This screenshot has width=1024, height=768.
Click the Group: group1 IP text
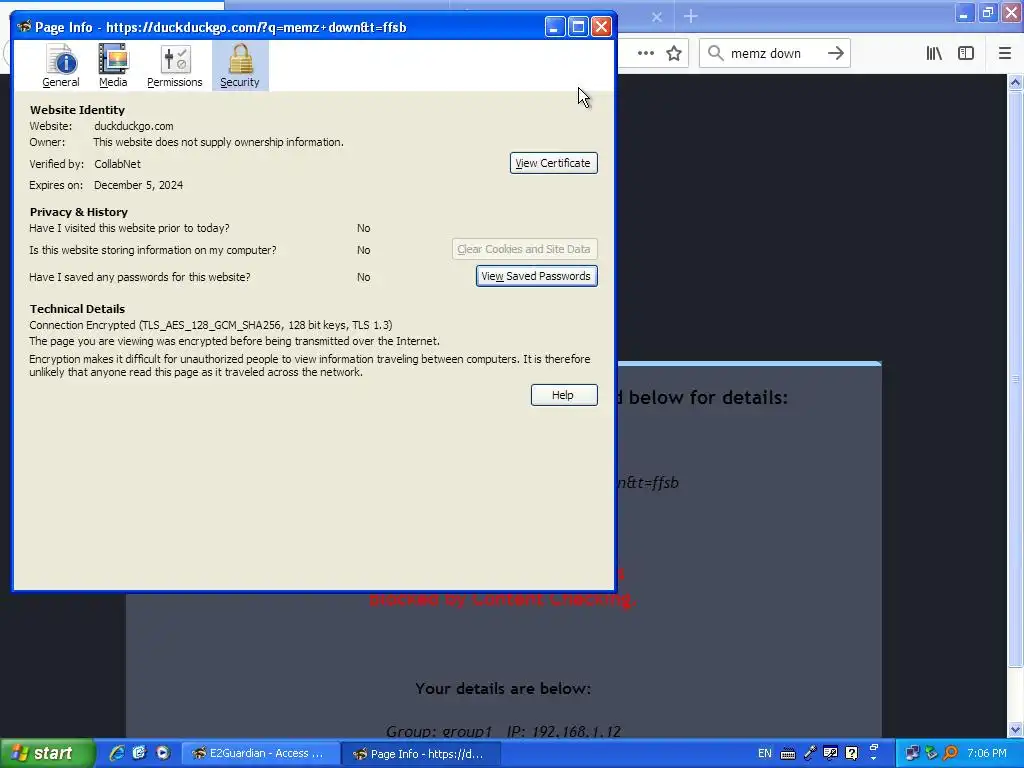pos(503,731)
